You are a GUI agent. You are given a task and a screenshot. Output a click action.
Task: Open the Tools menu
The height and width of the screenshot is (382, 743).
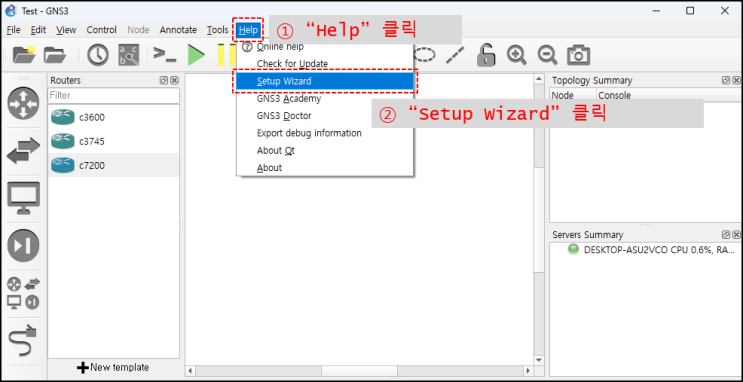217,30
